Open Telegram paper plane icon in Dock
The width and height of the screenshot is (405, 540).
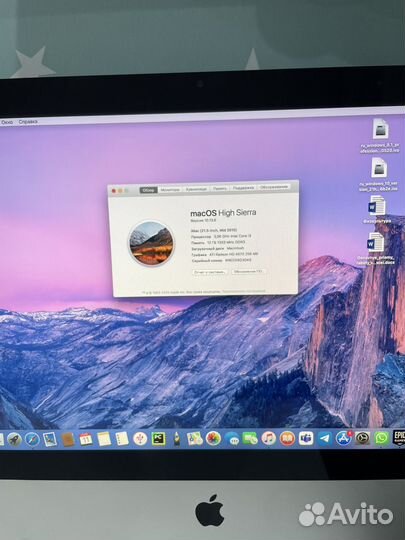point(324,438)
